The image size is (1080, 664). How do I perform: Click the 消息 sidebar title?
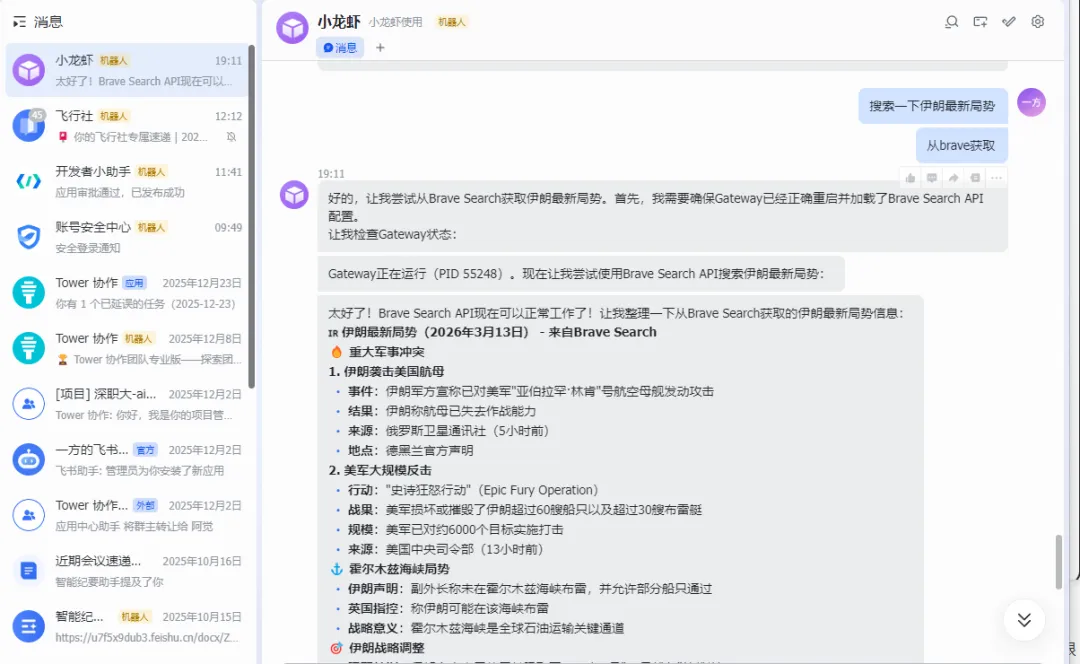tap(48, 22)
